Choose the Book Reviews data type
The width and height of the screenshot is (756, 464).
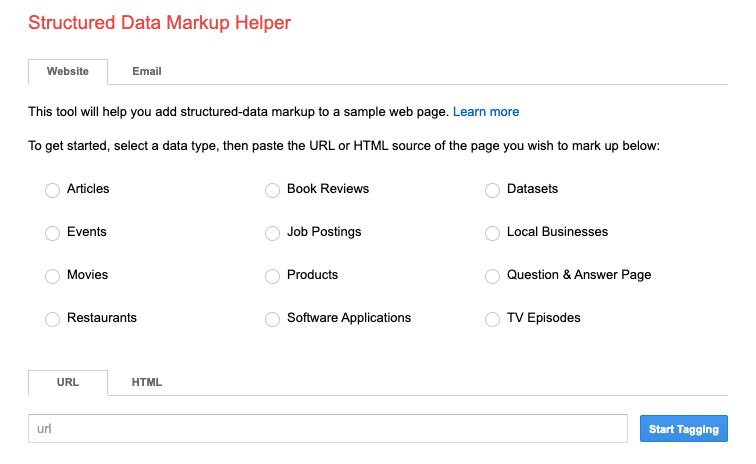(272, 190)
